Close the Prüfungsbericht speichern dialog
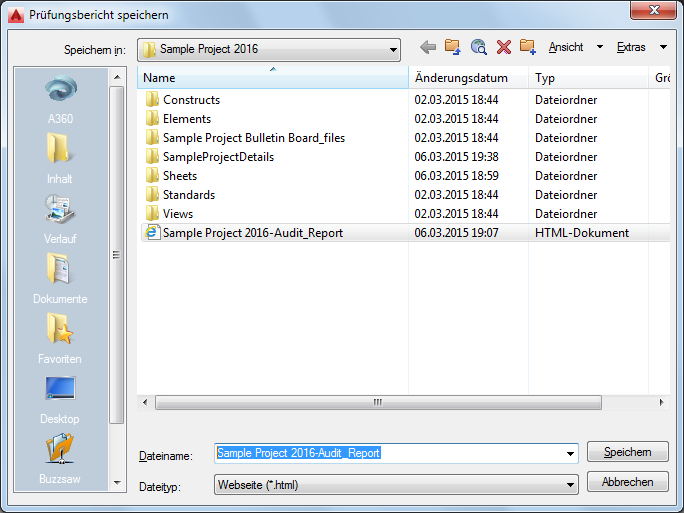This screenshot has width=684, height=513. click(x=654, y=10)
